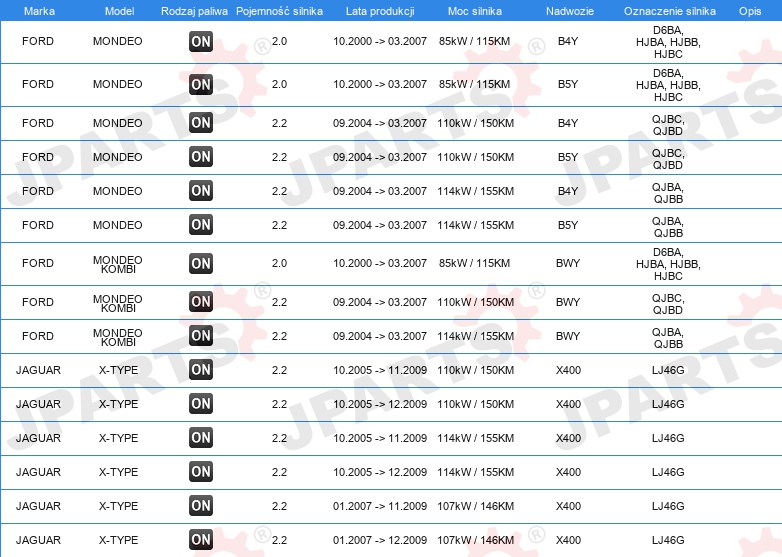Select FORD cell in the 2.0 B4Y row
The width and height of the screenshot is (782, 557).
pyautogui.click(x=38, y=41)
